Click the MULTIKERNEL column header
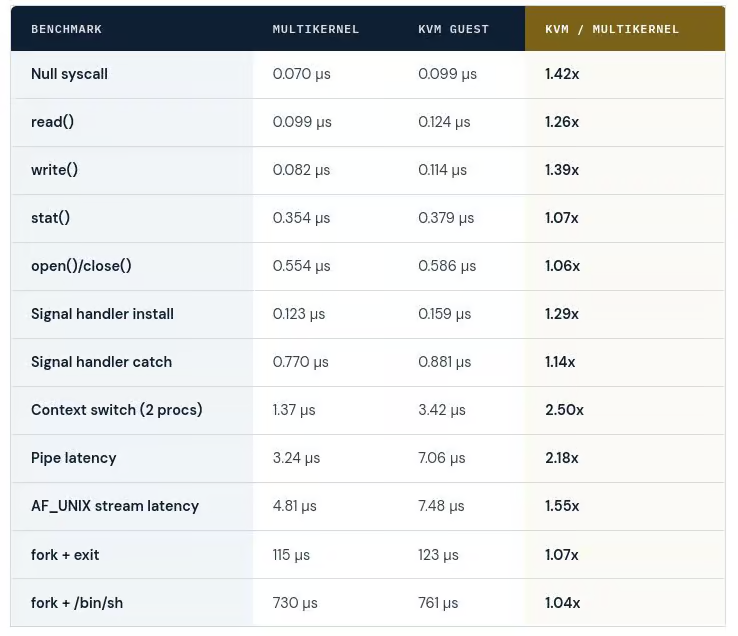738x636 pixels. pyautogui.click(x=315, y=29)
